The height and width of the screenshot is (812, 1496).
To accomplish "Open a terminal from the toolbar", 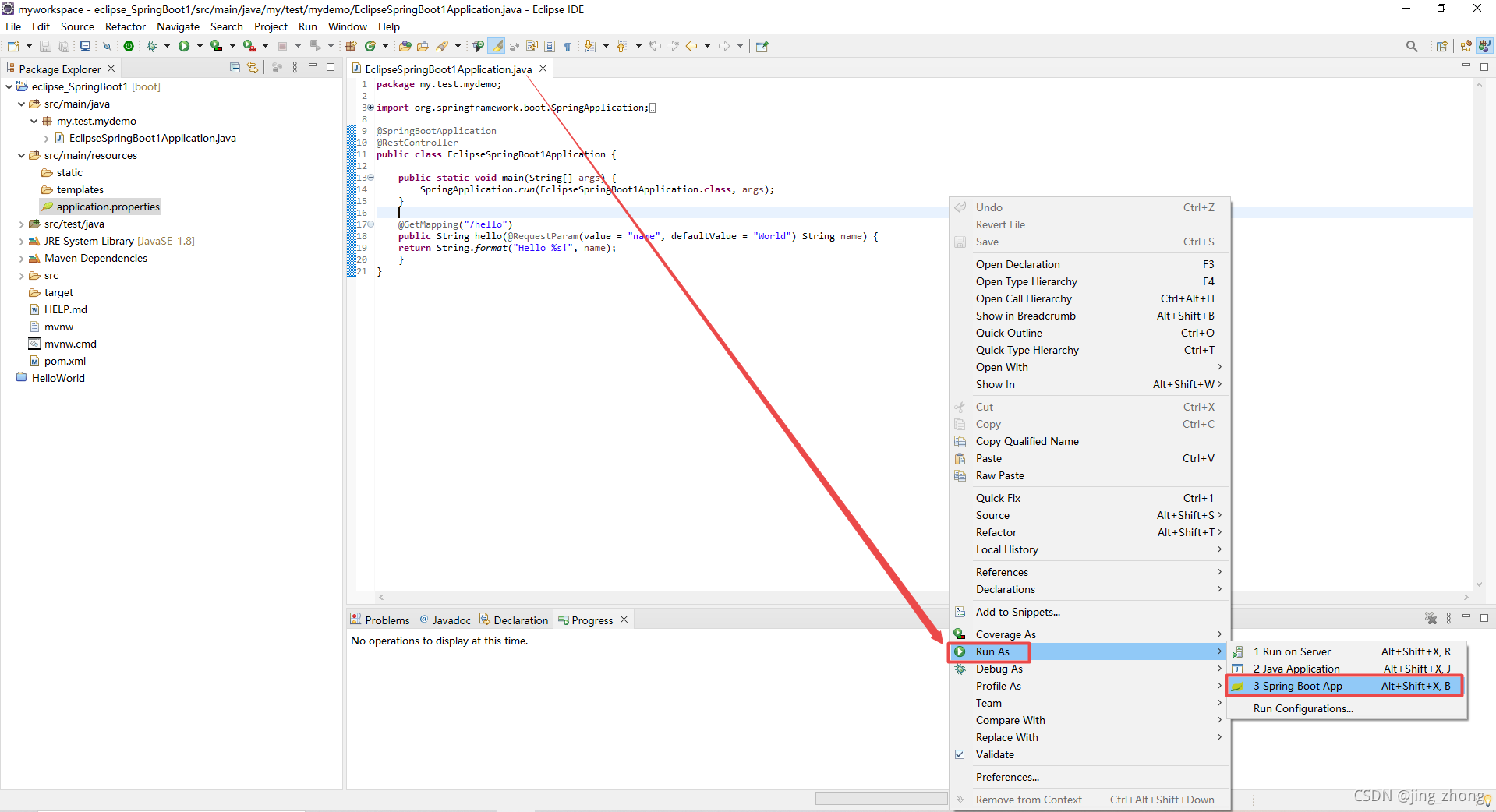I will point(86,46).
